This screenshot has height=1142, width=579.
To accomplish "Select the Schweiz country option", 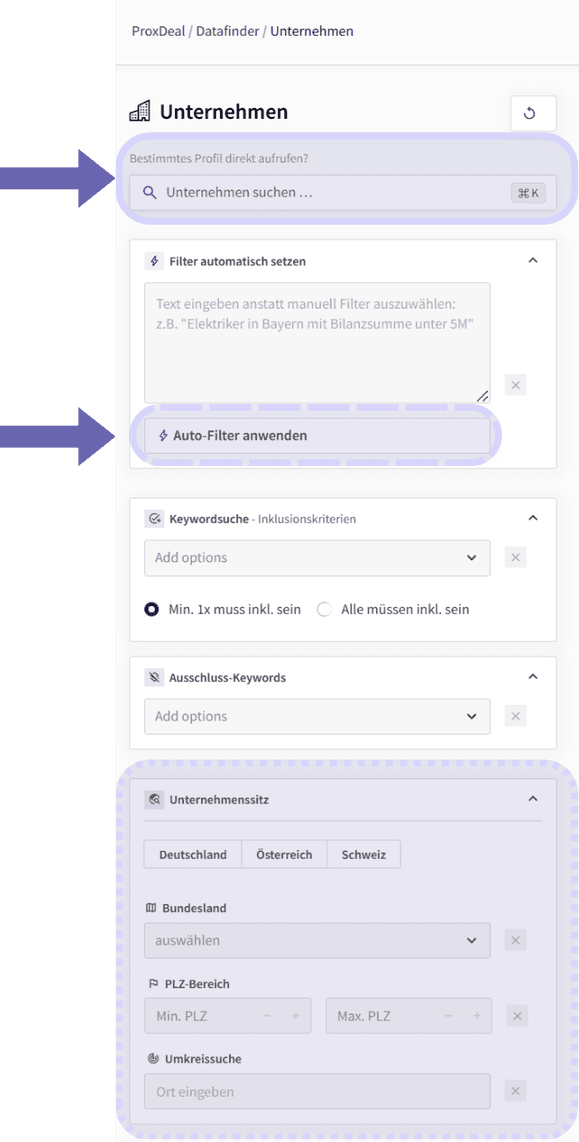I will [x=363, y=854].
